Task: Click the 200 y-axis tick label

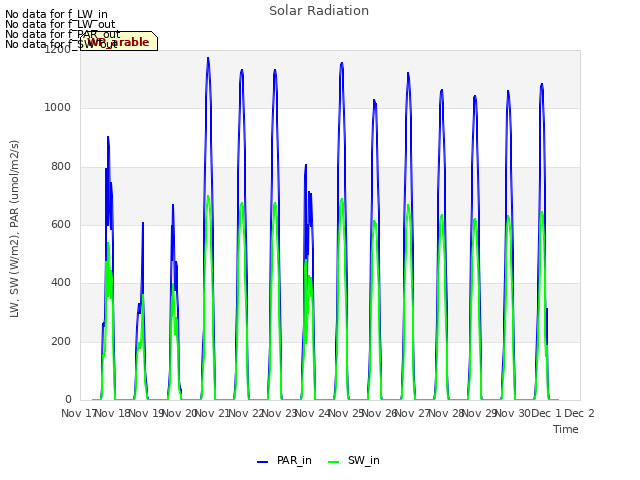Action: [x=61, y=342]
